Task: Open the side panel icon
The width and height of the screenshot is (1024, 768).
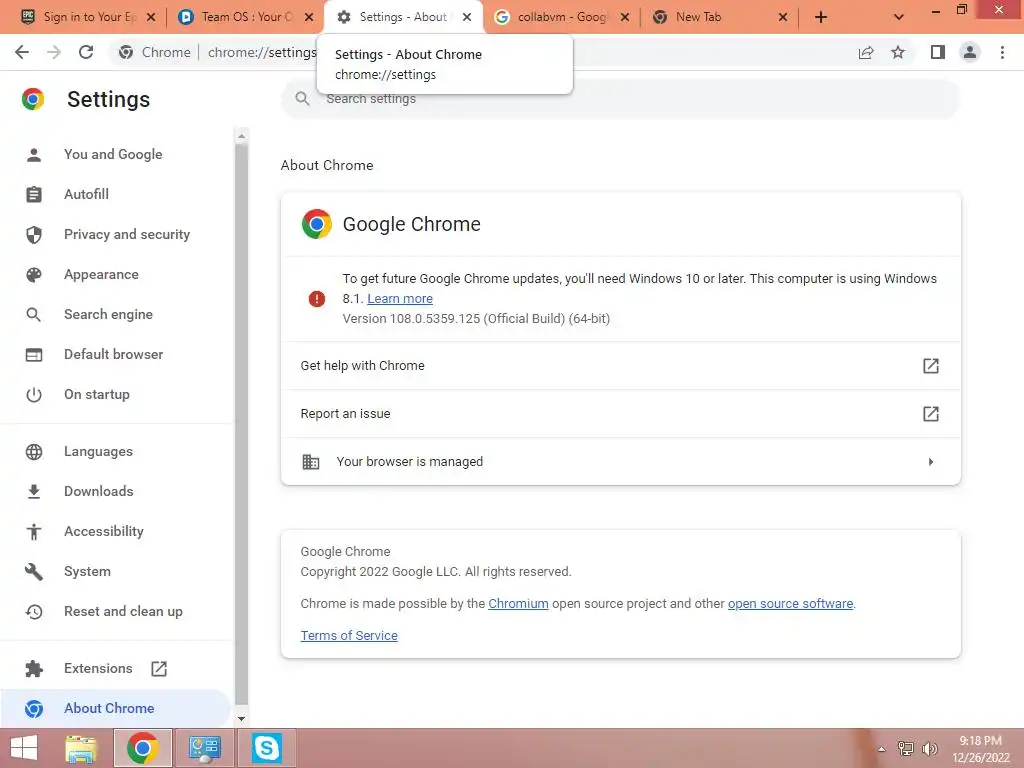Action: tap(938, 52)
